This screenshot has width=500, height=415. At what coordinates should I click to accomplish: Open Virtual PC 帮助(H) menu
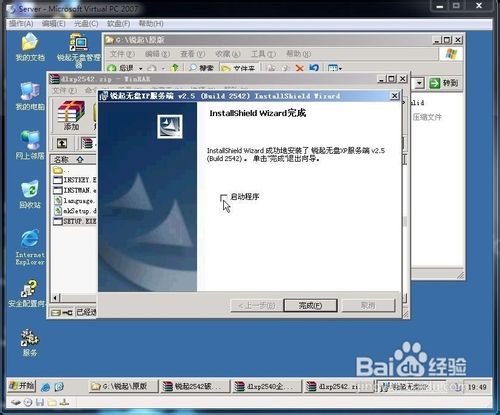(151, 24)
